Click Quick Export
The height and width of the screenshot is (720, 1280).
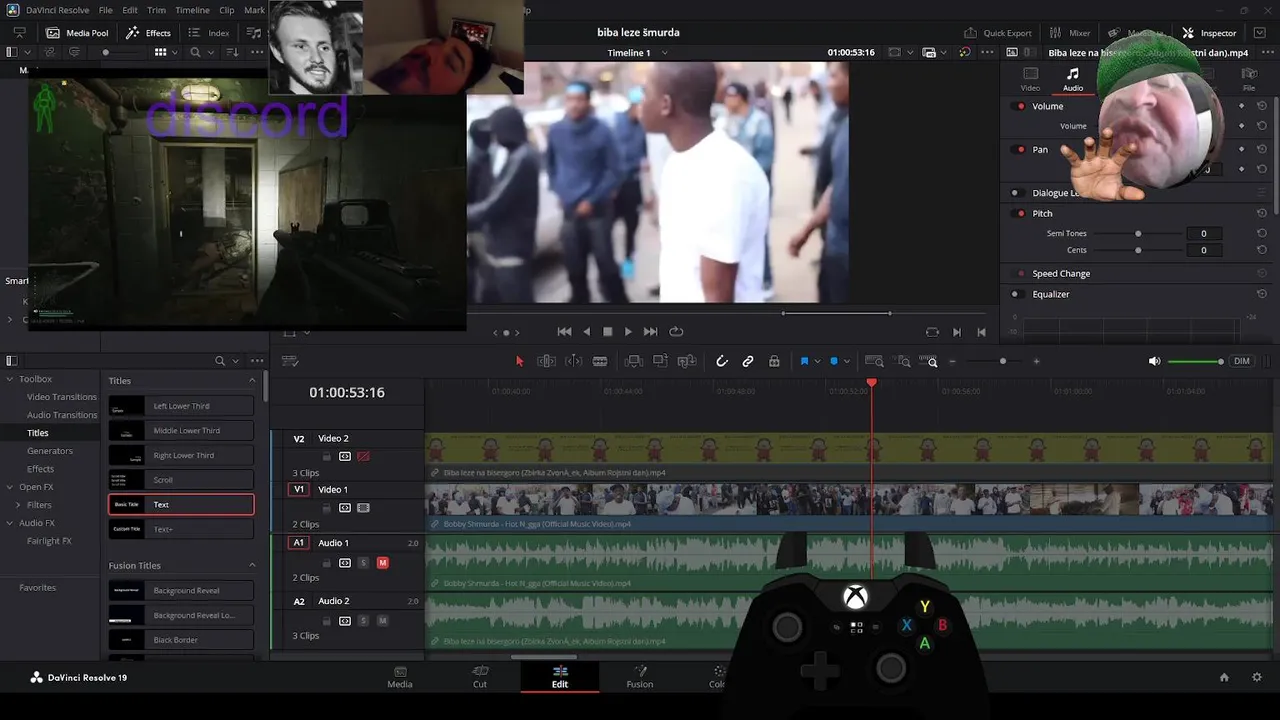tap(997, 33)
